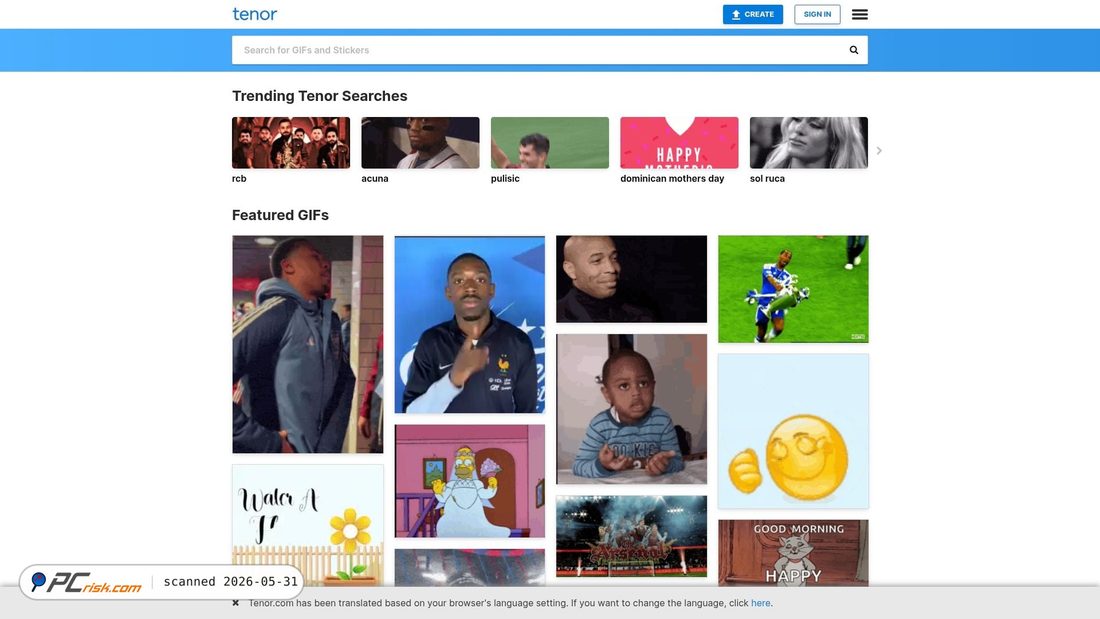Click the 'pulisic' label text

[505, 178]
